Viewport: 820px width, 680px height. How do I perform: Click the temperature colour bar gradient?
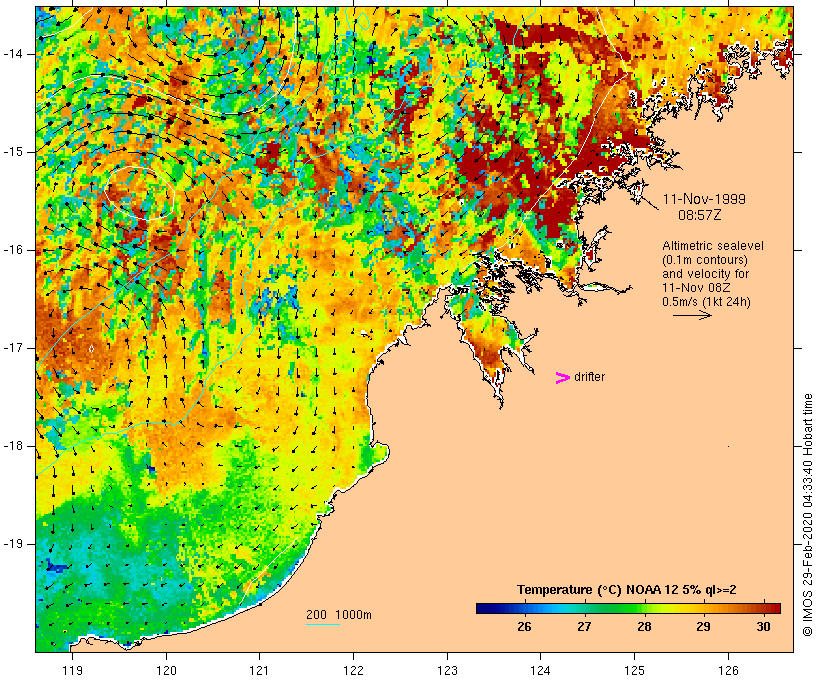click(628, 608)
